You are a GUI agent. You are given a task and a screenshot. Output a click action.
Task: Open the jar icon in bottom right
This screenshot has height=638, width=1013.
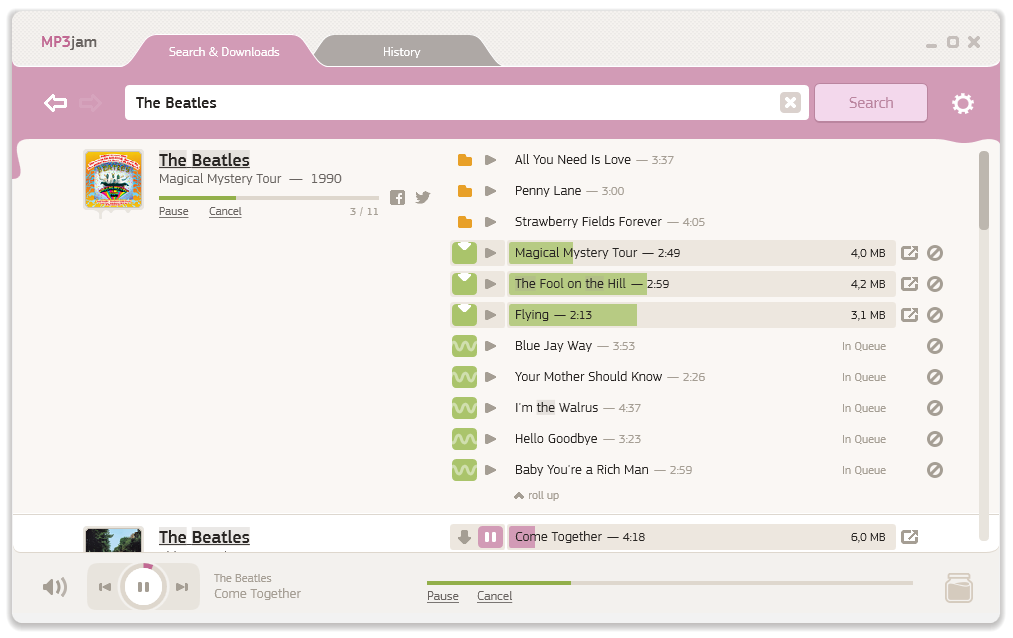[x=959, y=588]
